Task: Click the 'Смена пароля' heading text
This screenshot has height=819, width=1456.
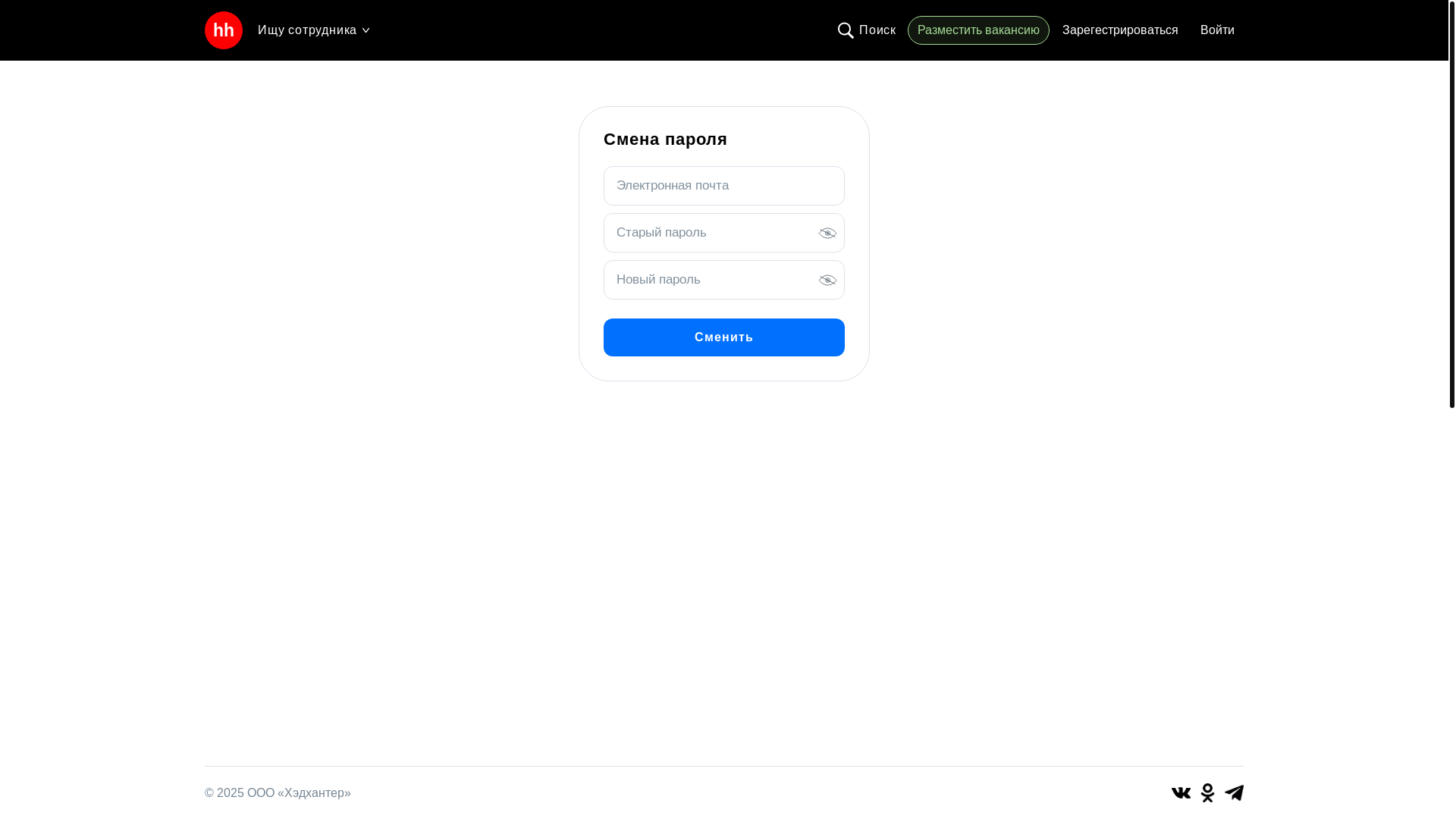Action: tap(665, 140)
